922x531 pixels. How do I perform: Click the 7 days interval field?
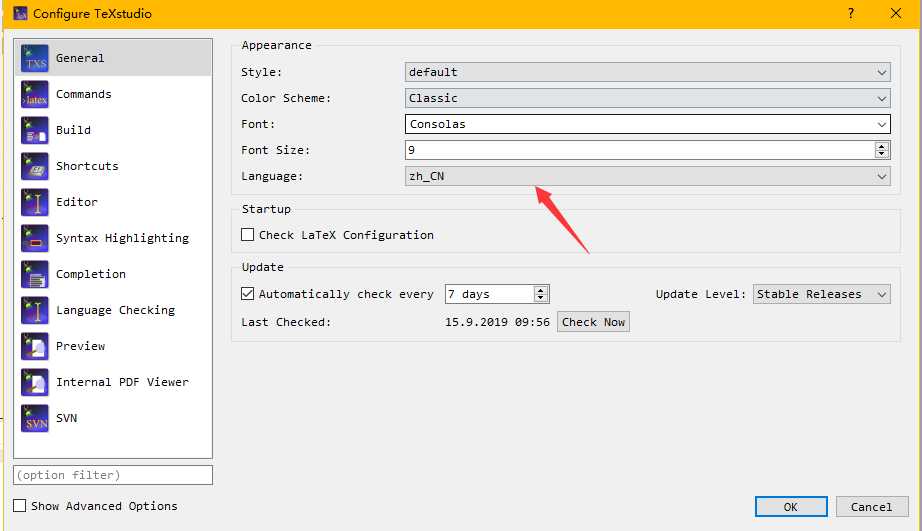[489, 294]
